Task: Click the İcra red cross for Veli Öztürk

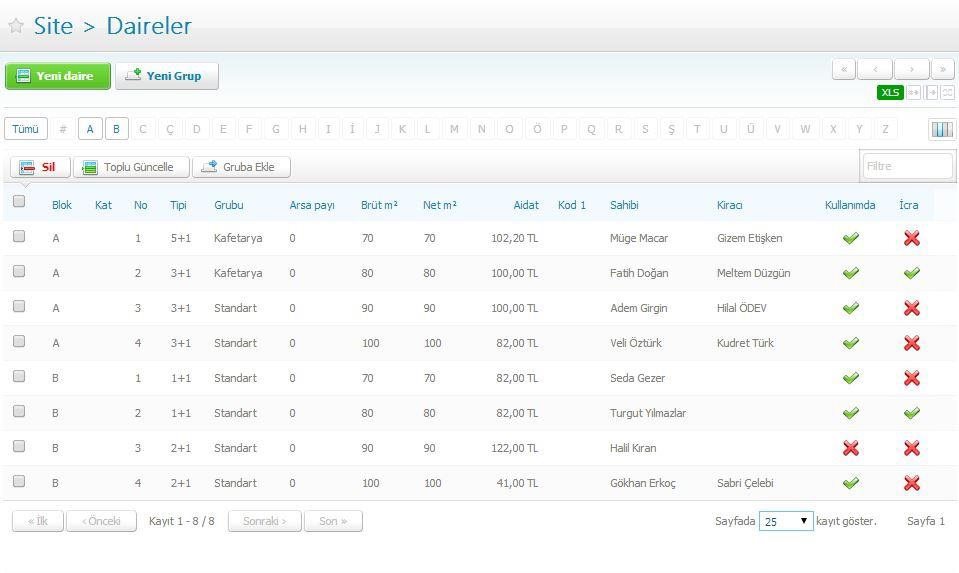Action: 911,343
